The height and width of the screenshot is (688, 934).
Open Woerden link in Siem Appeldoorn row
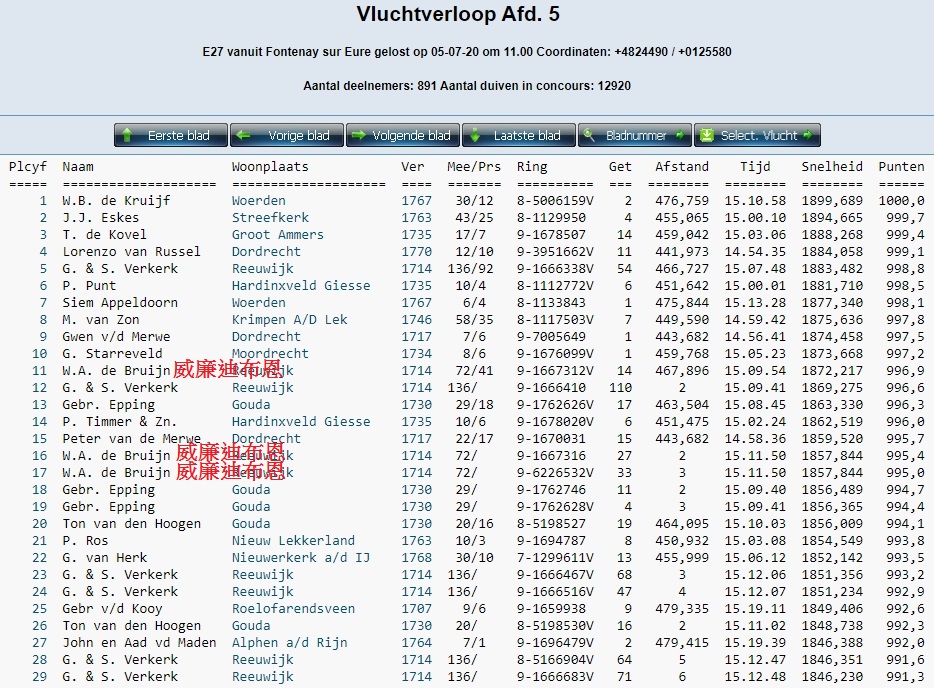[x=259, y=303]
